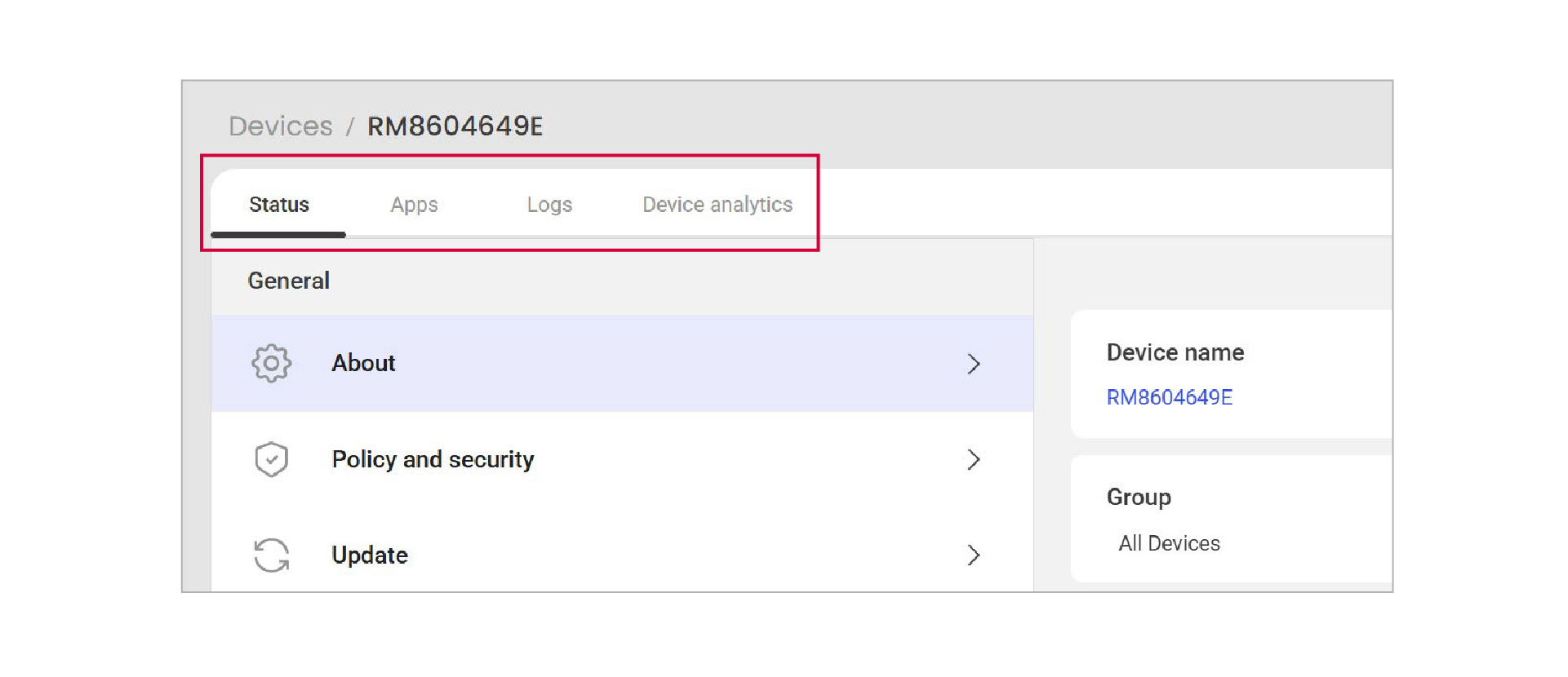Click the All Devices group value
The image size is (1568, 677).
[1169, 543]
